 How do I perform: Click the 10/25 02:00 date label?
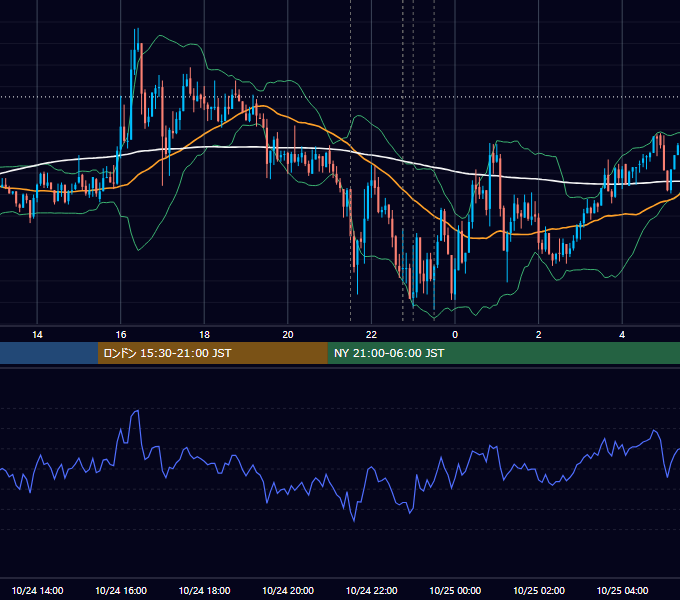point(539,590)
